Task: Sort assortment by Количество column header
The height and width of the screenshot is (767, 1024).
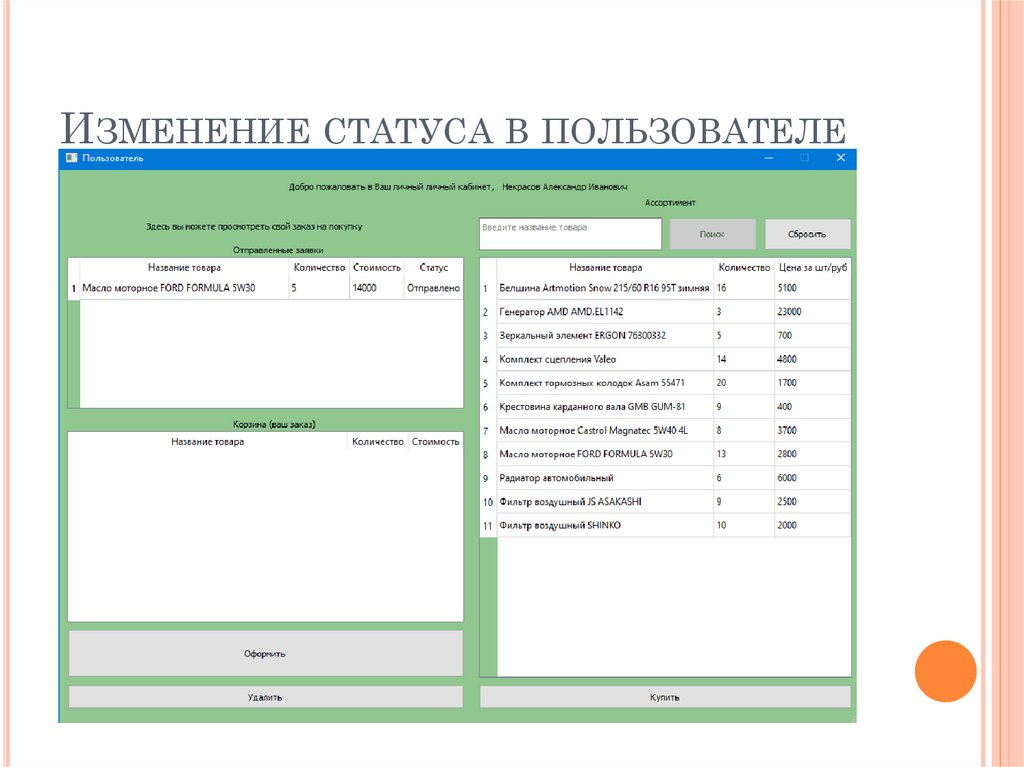Action: click(744, 268)
